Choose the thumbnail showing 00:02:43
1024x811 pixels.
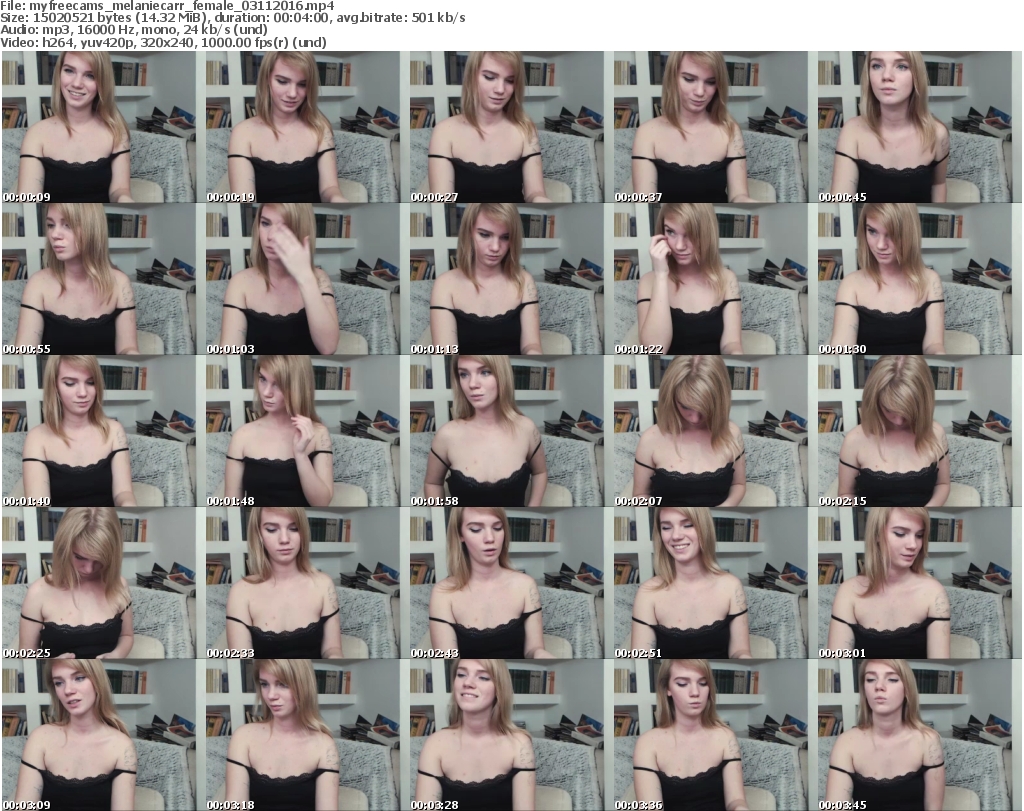point(507,583)
